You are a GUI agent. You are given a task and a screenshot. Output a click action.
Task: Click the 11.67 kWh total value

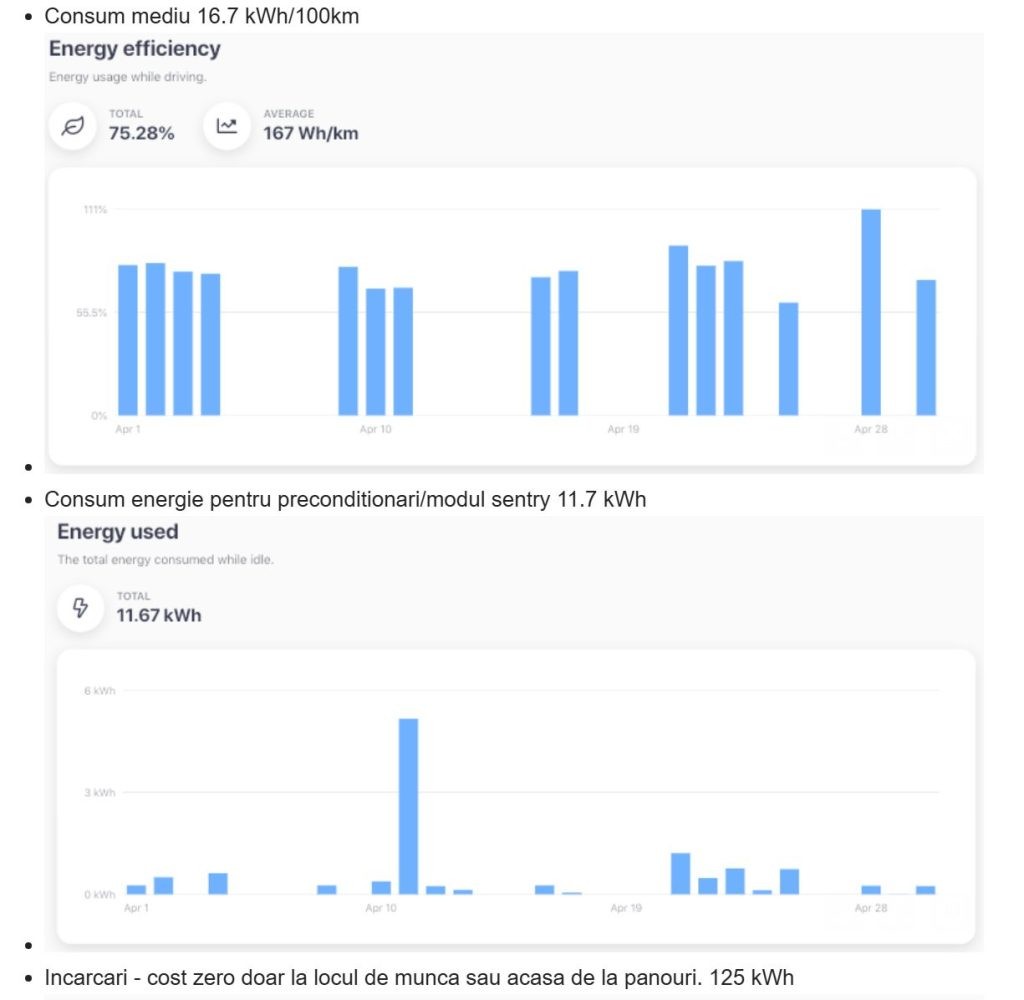click(159, 615)
